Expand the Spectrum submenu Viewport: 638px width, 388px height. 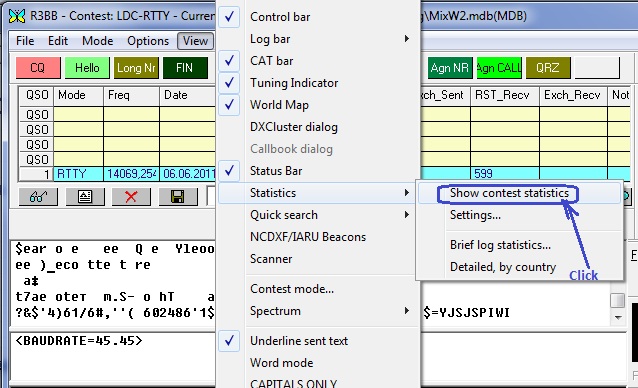click(318, 311)
